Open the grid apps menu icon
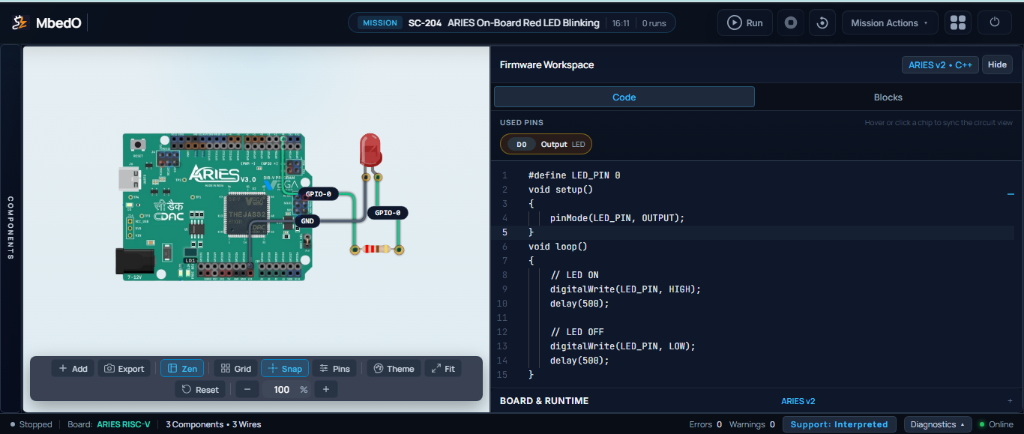This screenshot has height=434, width=1024. (958, 23)
